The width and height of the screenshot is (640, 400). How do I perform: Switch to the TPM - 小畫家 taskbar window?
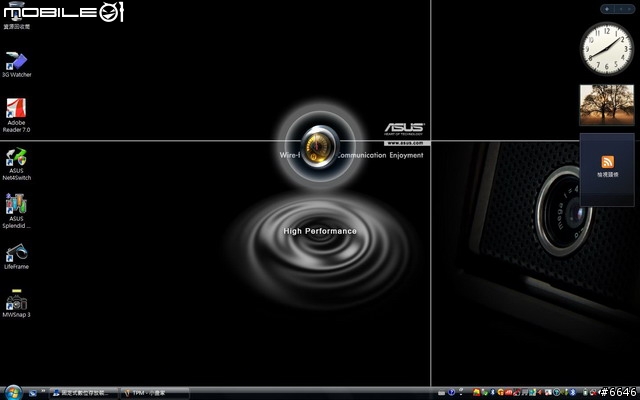pos(155,393)
